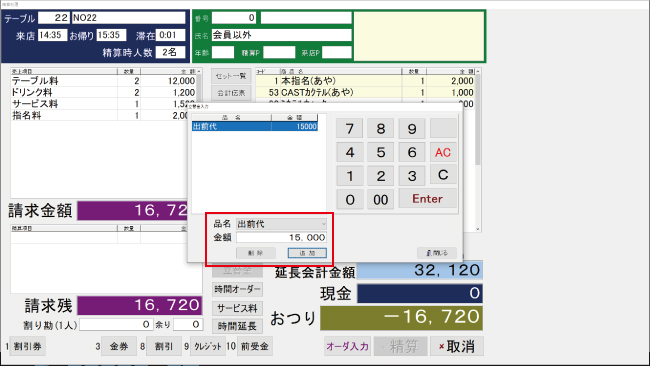Click the 請求残 amount 16,720
Viewport: 650px width, 366px height.
coord(140,306)
